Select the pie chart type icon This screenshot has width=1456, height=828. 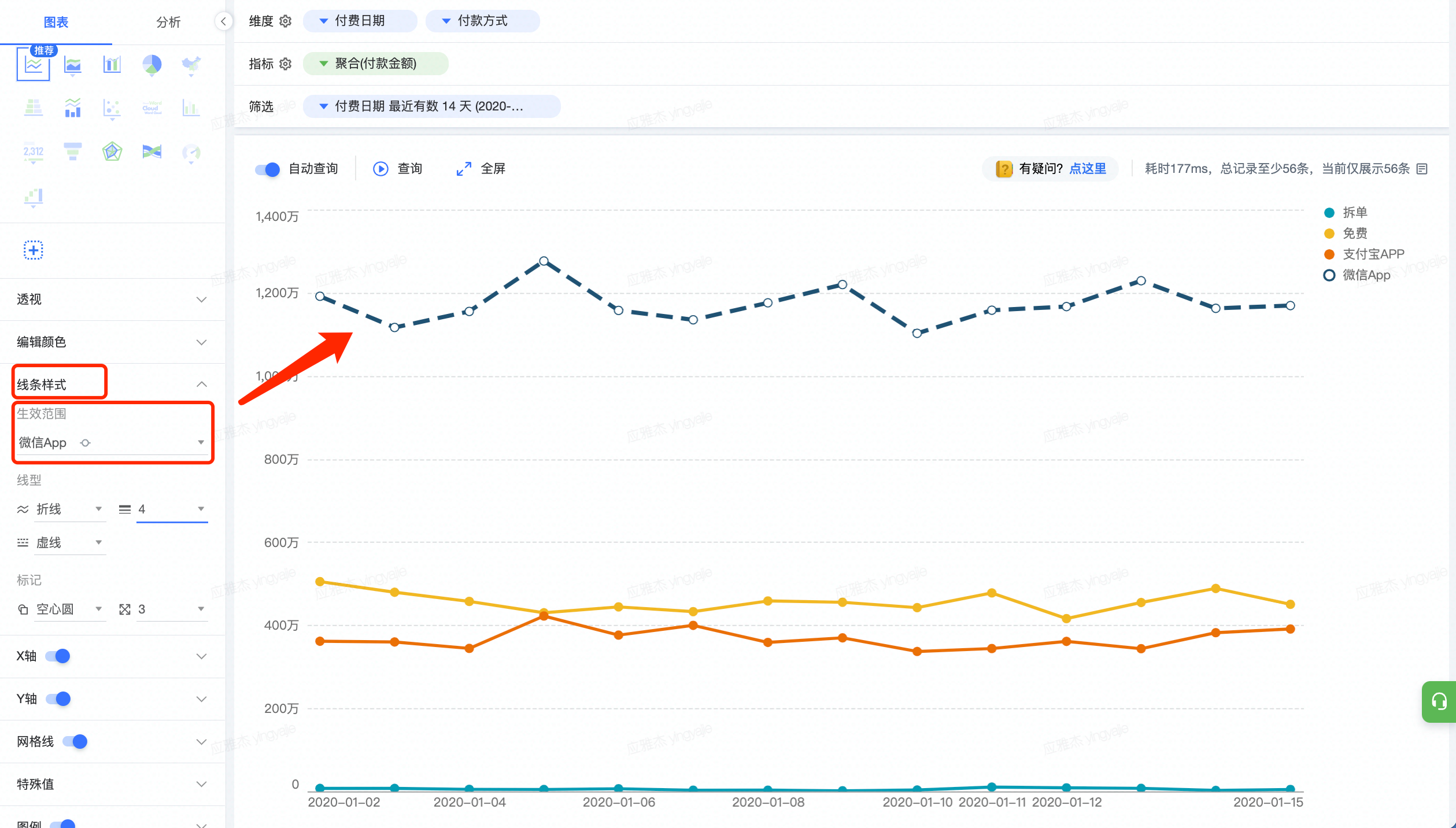151,65
